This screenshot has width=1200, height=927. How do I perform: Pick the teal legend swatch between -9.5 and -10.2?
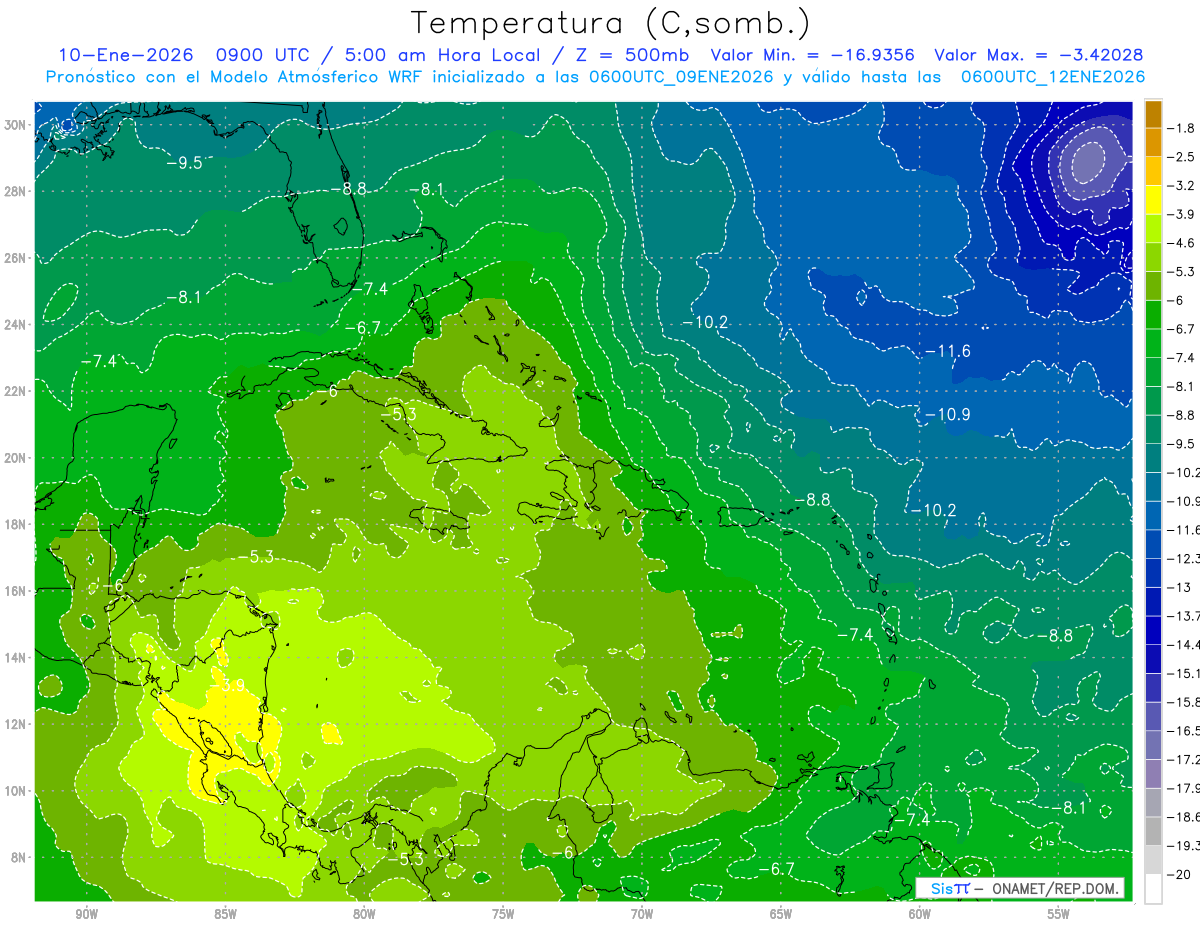[x=1153, y=457]
